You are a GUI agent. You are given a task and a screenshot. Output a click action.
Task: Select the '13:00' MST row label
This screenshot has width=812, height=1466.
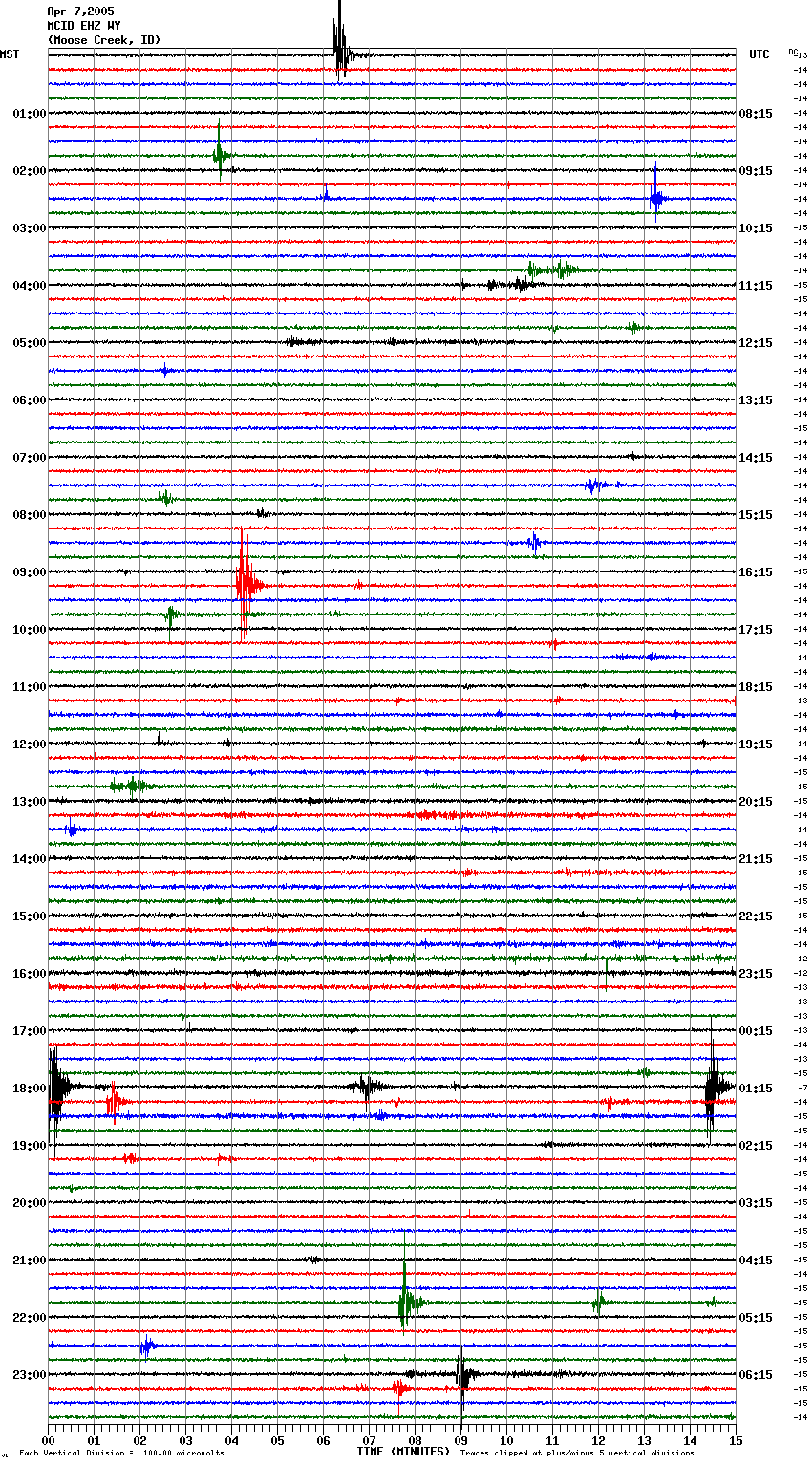(30, 802)
